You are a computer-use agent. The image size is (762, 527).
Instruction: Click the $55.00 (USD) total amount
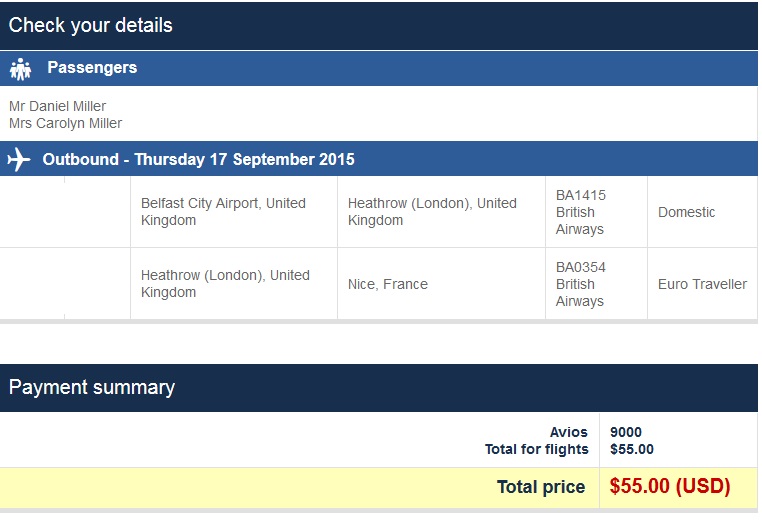pyautogui.click(x=670, y=488)
